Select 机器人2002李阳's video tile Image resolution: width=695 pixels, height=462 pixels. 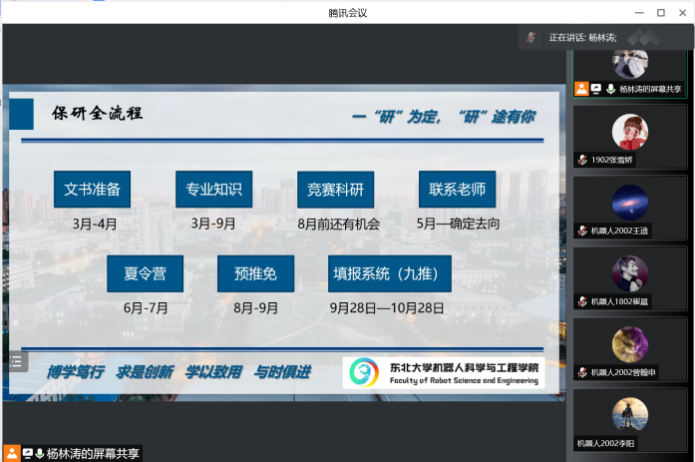pos(629,420)
